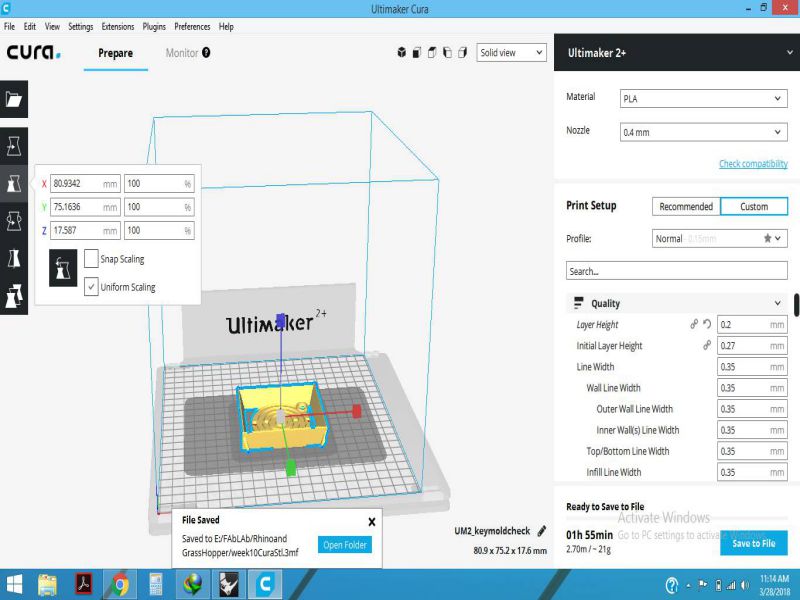Click the Z dimension mm field
The width and height of the screenshot is (800, 600).
[85, 230]
